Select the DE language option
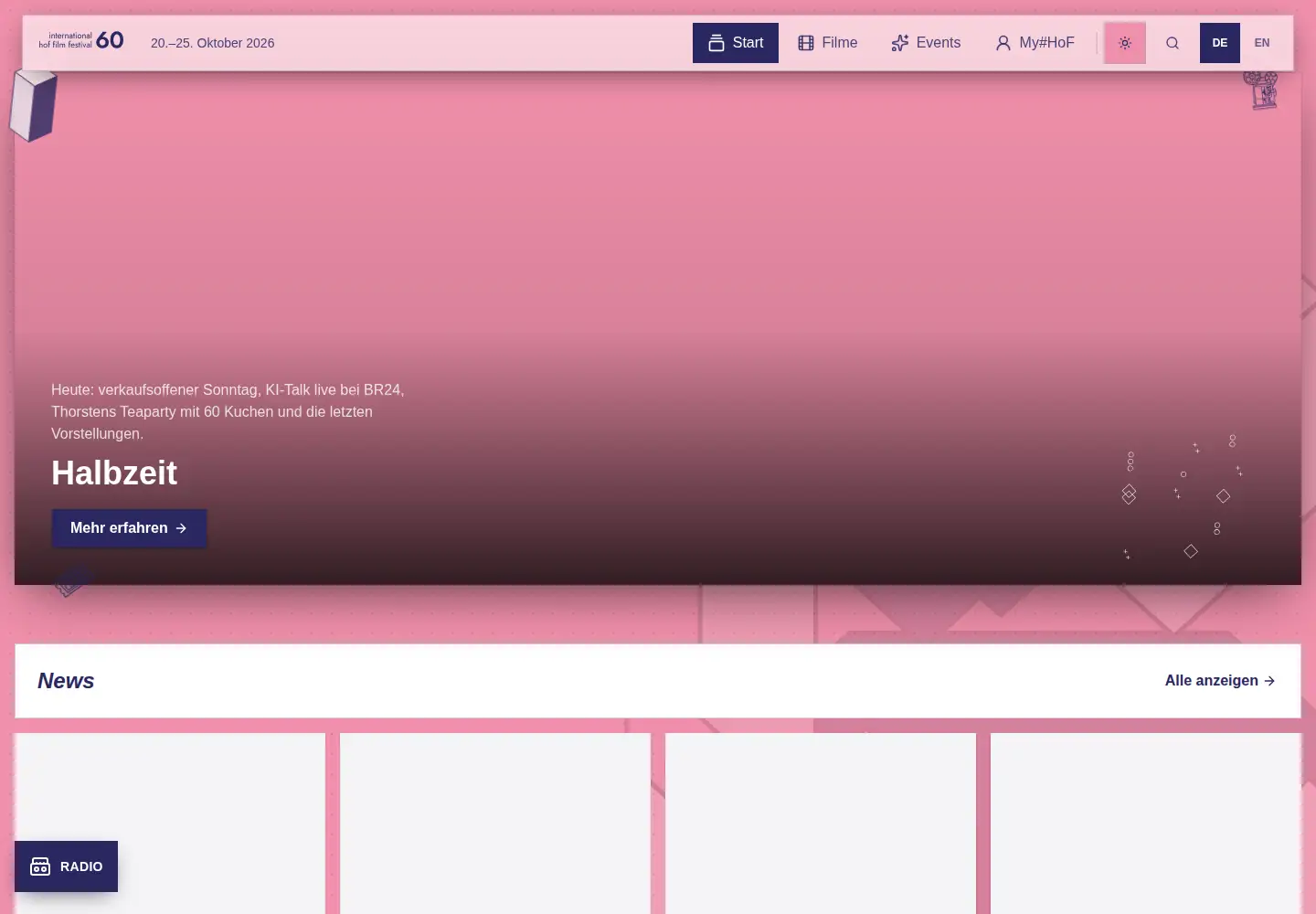 1220,43
